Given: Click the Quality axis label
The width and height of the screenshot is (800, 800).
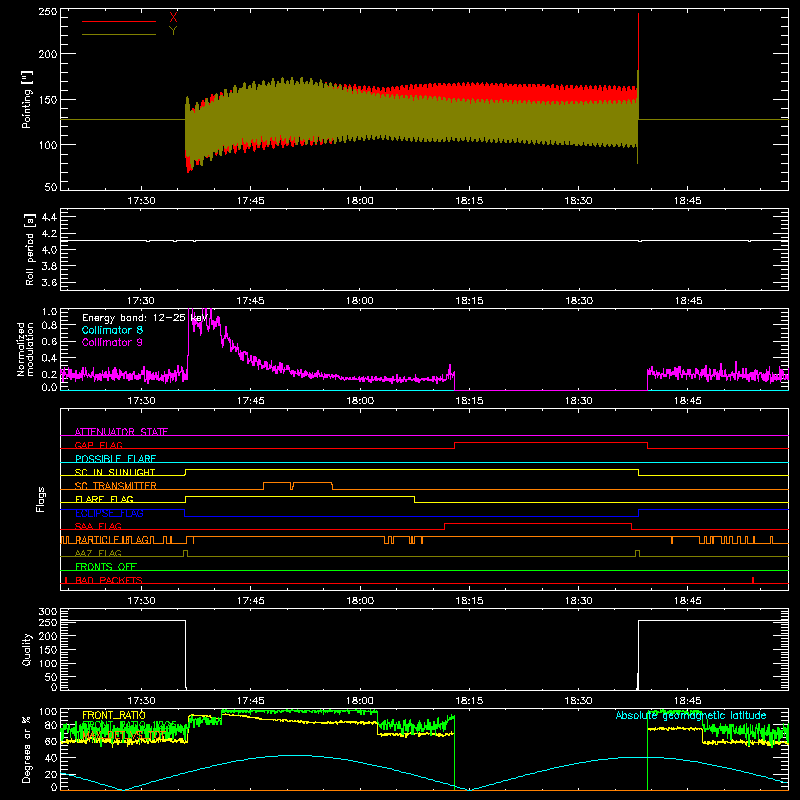Looking at the screenshot, I should coord(27,649).
